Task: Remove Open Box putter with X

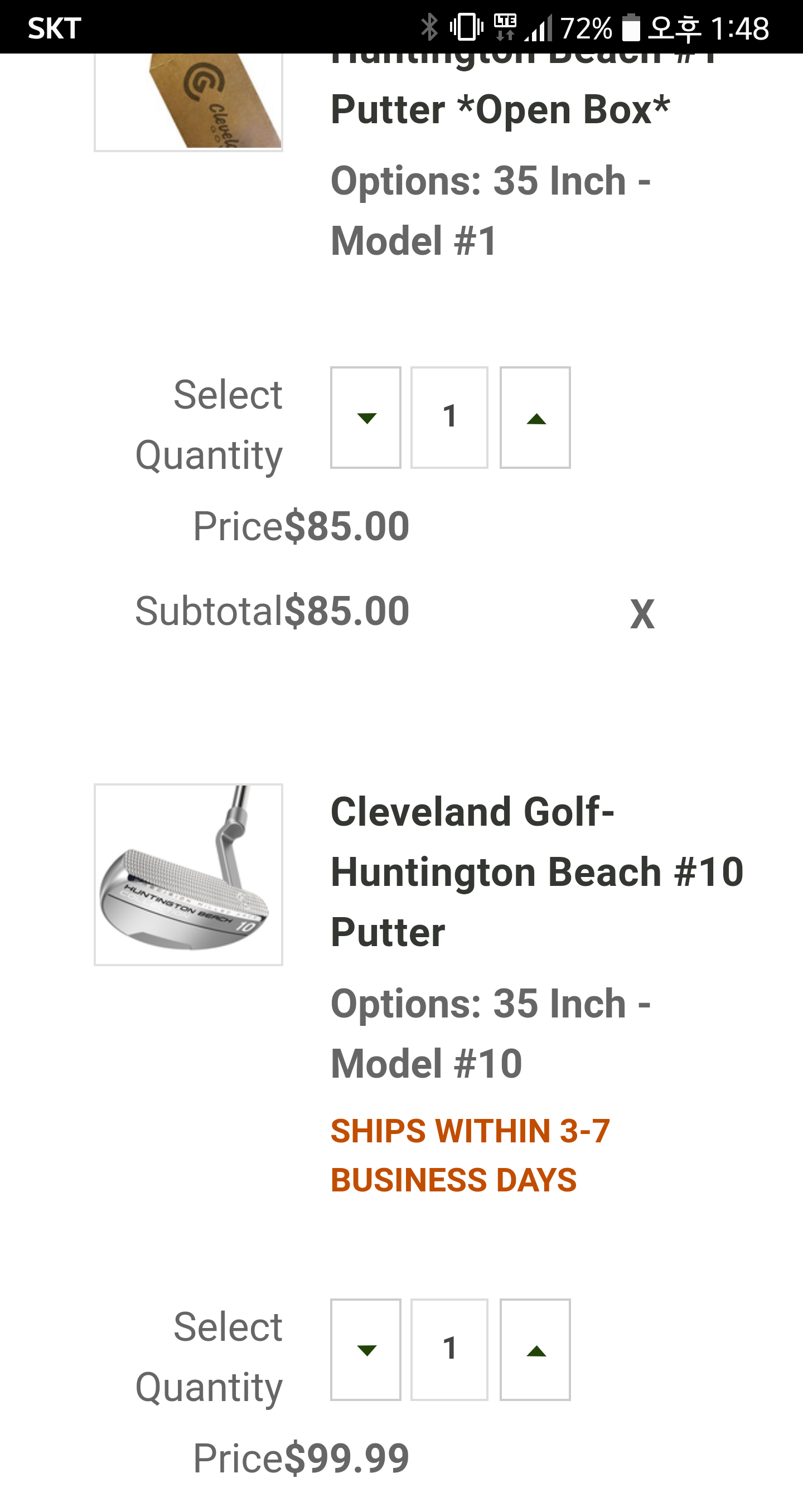Action: click(x=642, y=614)
